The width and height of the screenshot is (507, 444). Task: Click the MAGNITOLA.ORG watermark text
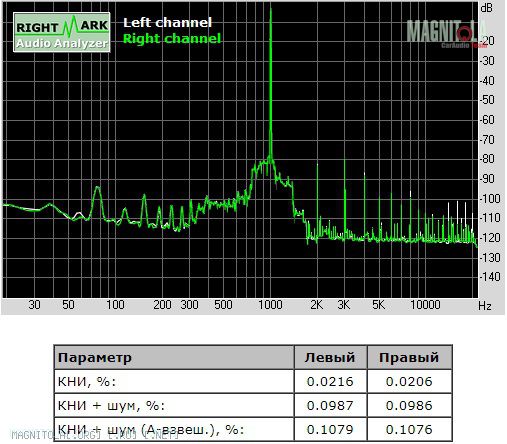coord(95,435)
